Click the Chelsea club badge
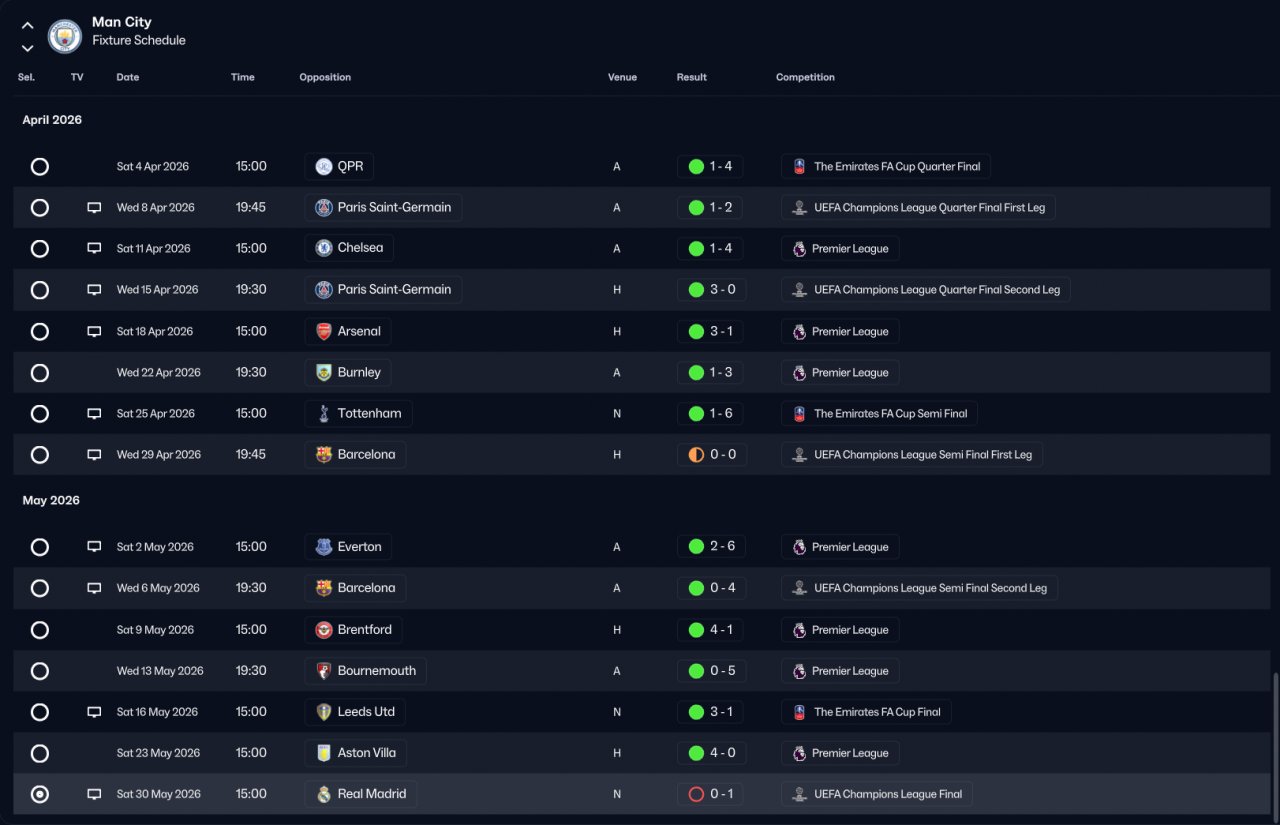 [323, 248]
